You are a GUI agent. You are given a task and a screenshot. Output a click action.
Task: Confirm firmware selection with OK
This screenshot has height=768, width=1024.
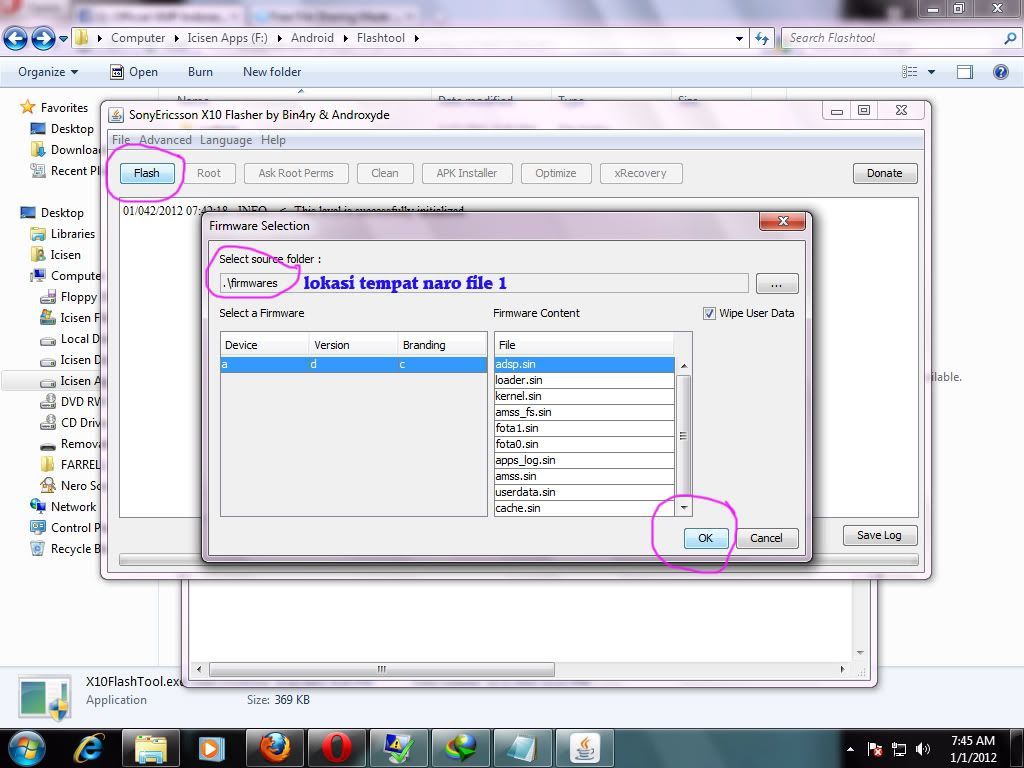[x=706, y=538]
